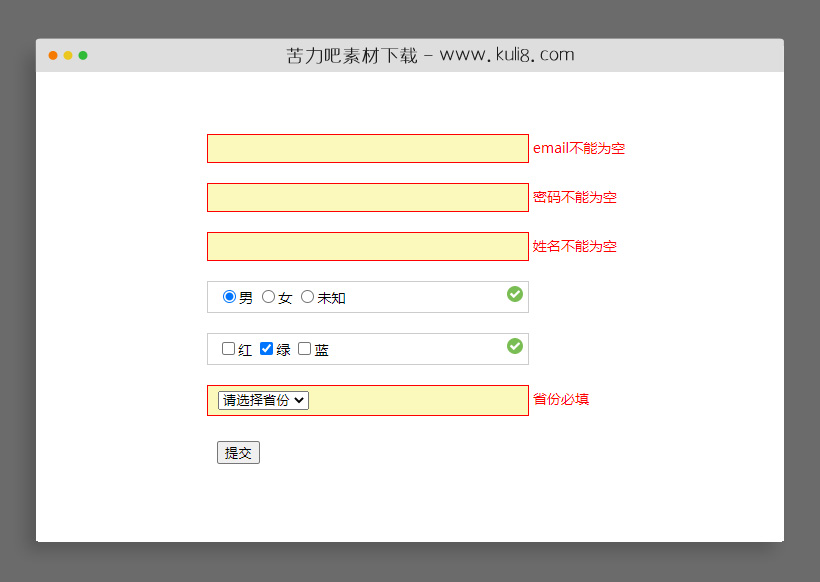Click the email不能为空 error message
820x582 pixels.
coord(576,148)
